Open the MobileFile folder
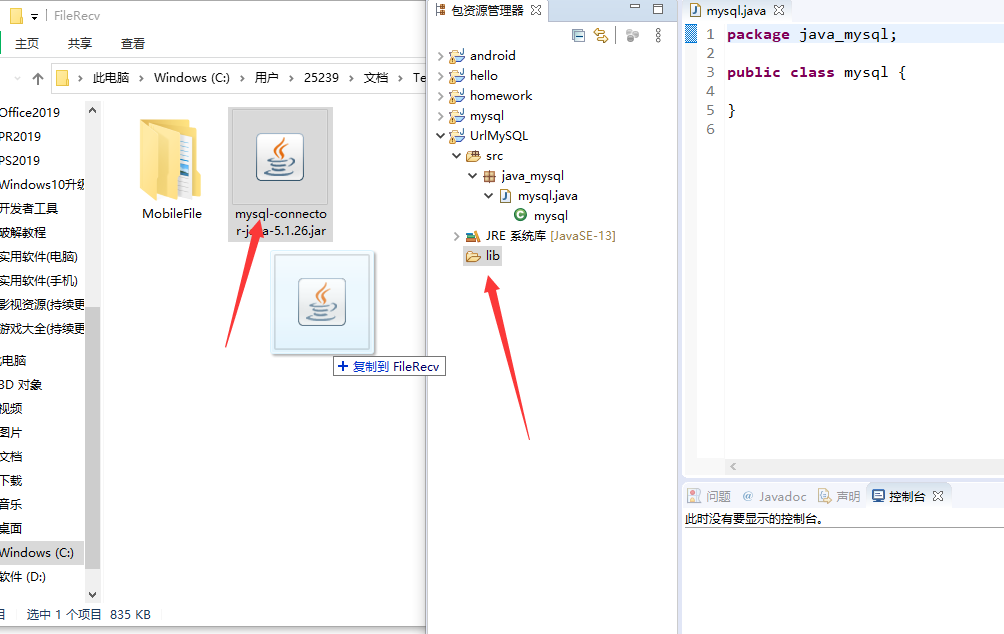1004x634 pixels. 170,158
